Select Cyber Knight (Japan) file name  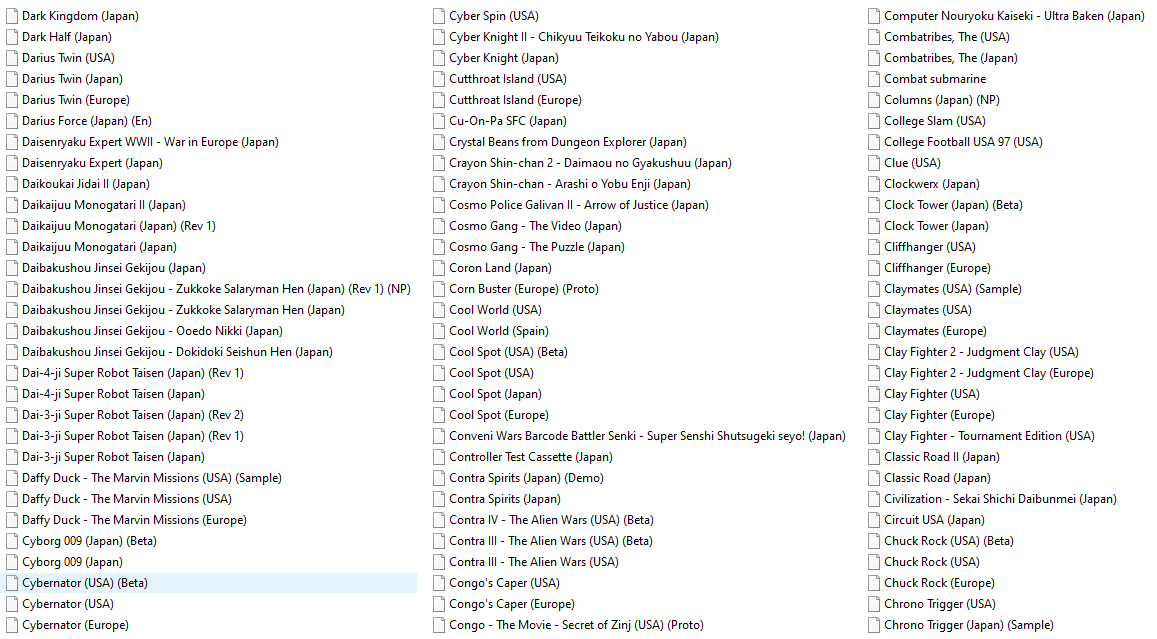tap(504, 58)
